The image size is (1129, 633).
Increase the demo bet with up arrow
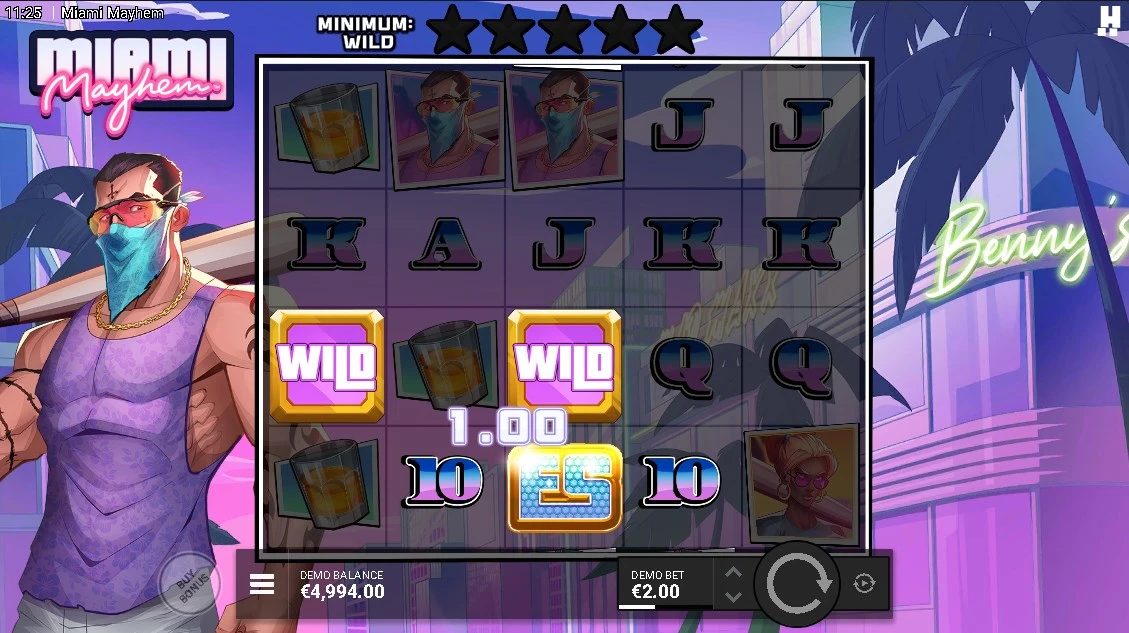pos(733,573)
